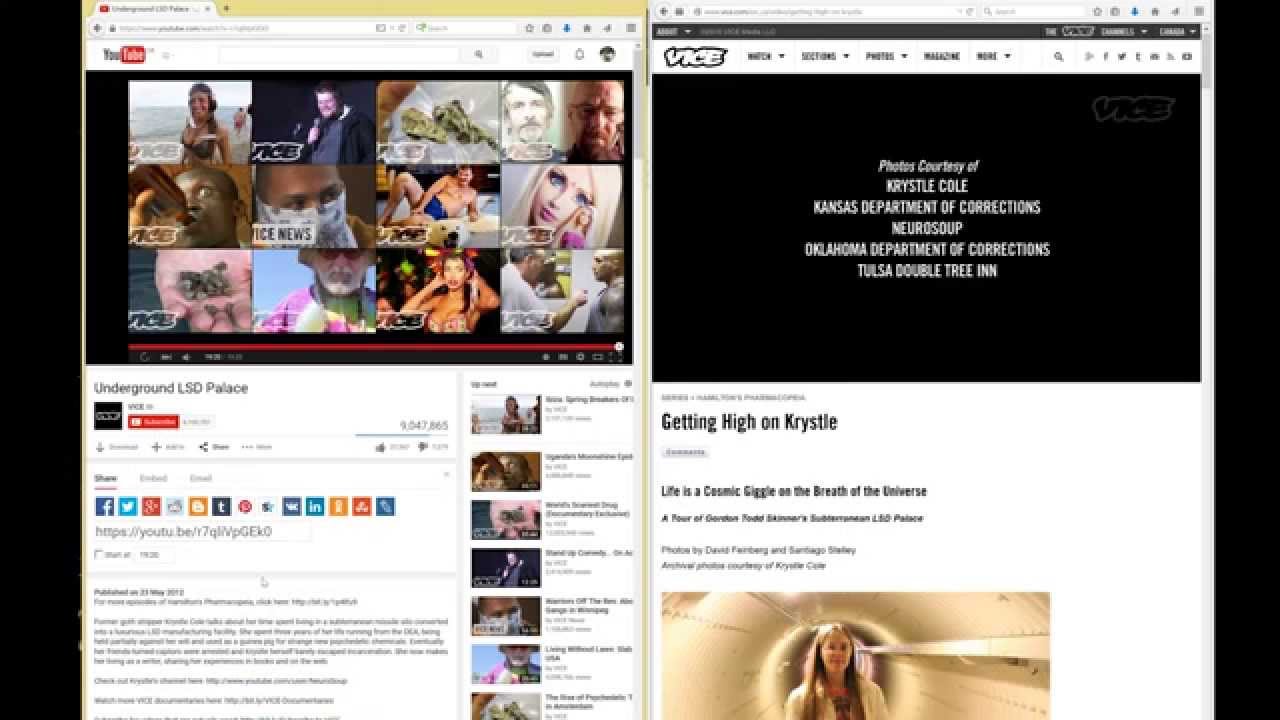Click the Start at time field
The image size is (1280, 720).
[x=153, y=554]
